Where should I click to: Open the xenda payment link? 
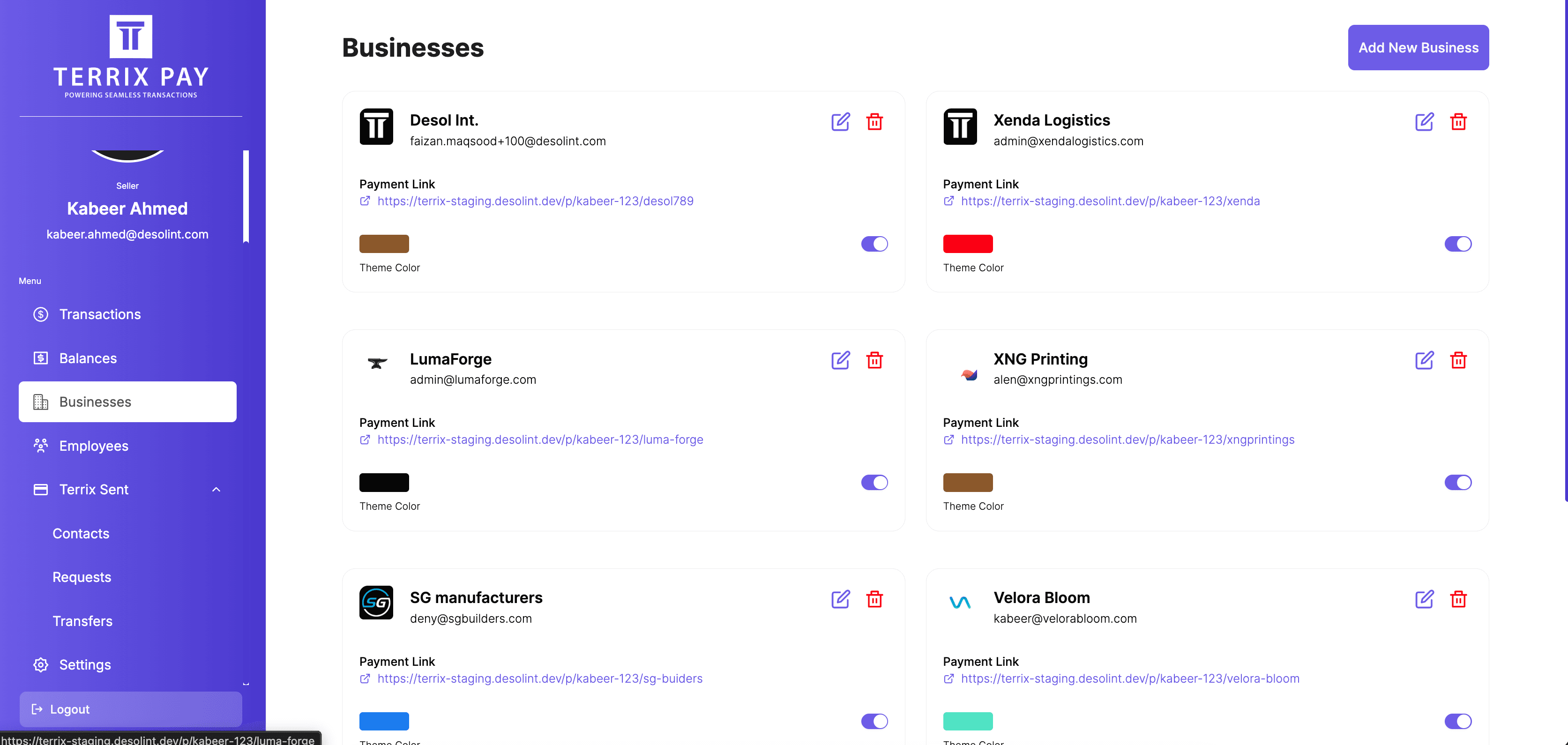[1110, 201]
